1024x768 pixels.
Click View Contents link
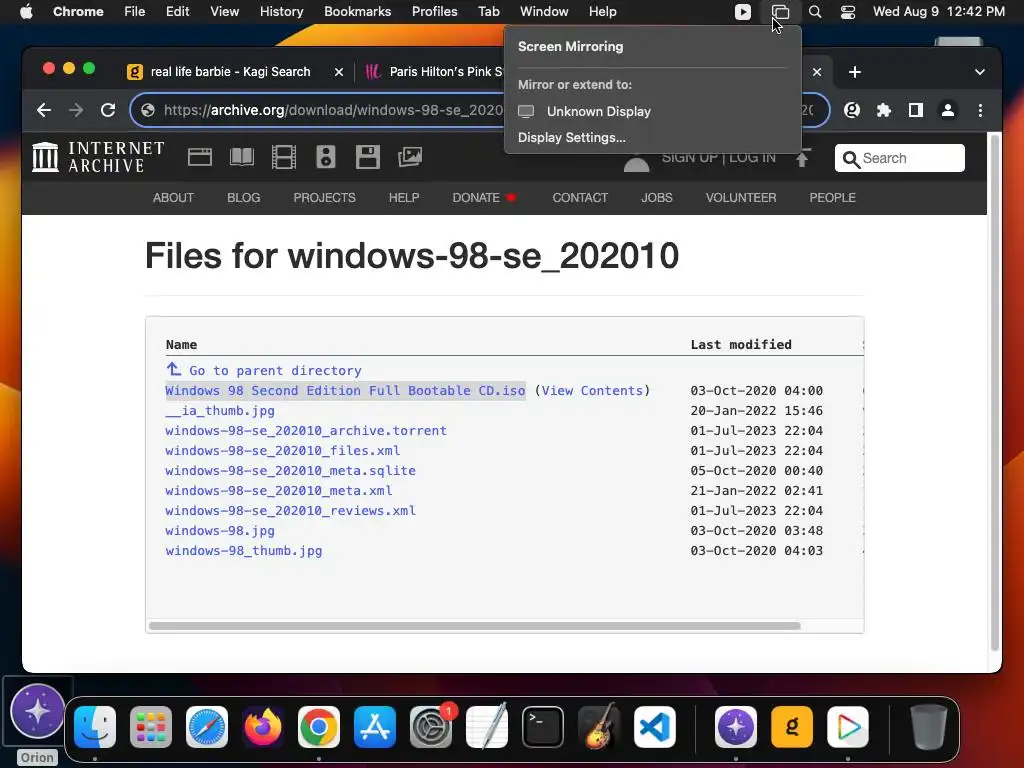tap(592, 391)
